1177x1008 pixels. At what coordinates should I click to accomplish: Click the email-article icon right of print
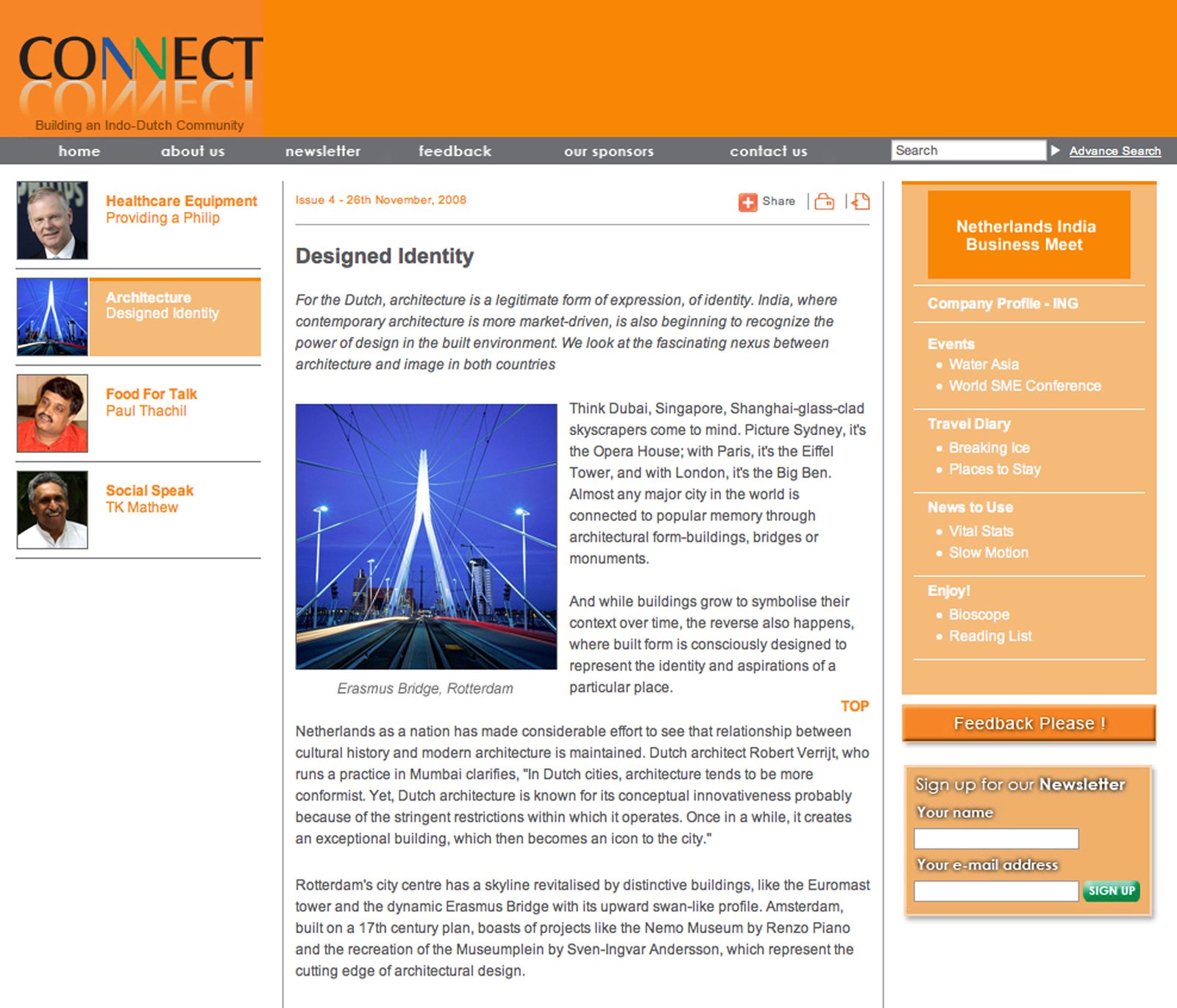(x=861, y=201)
